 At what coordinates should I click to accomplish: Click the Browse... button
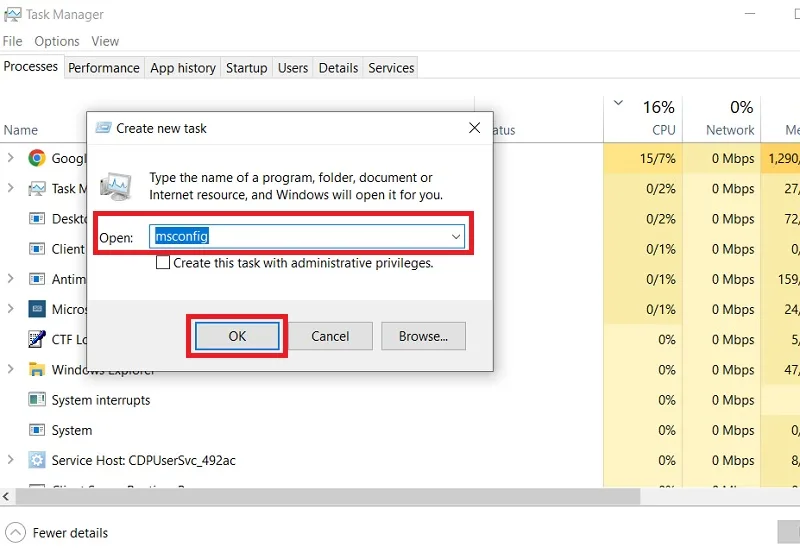pyautogui.click(x=423, y=336)
